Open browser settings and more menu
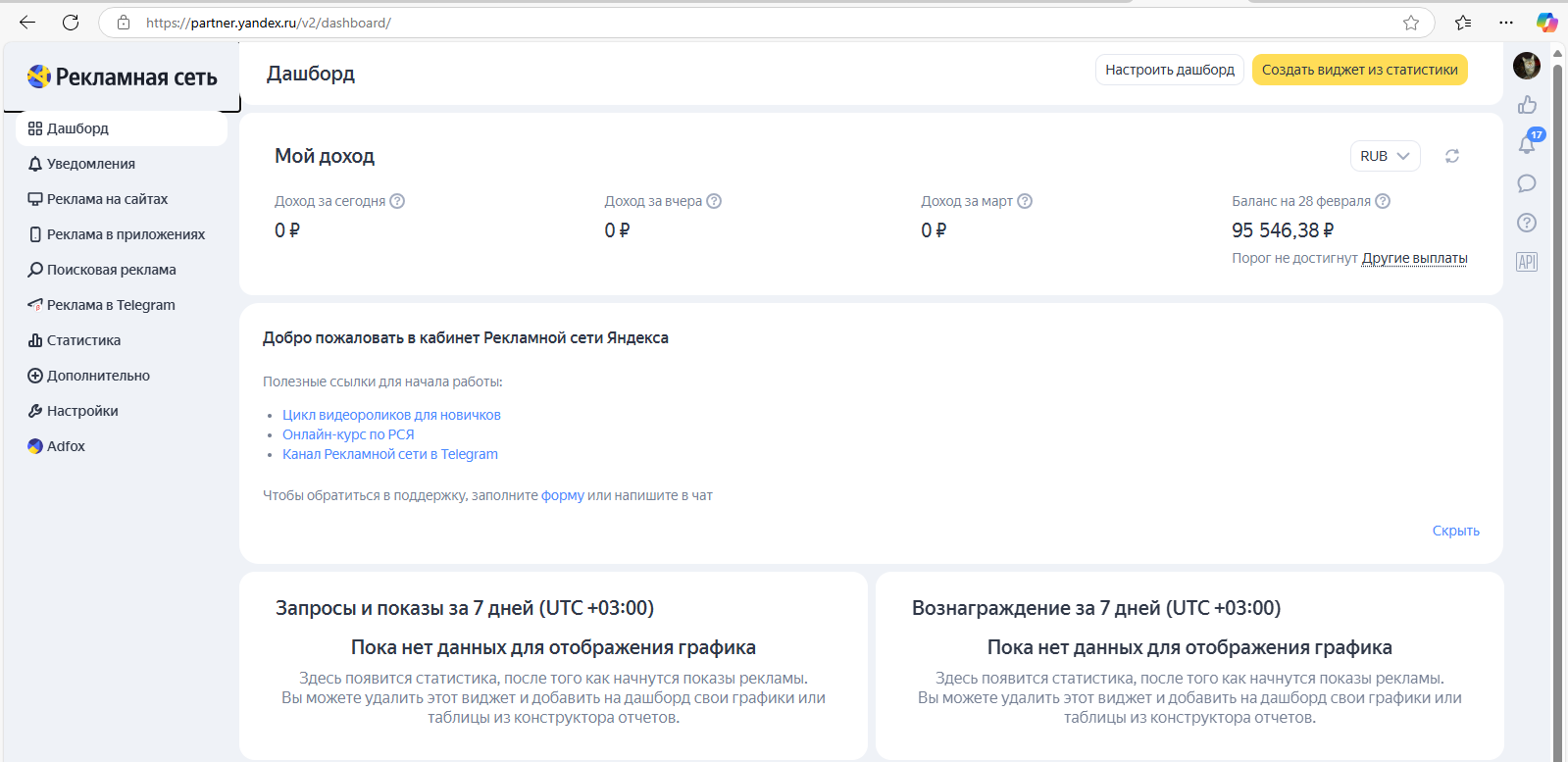 coord(1506,23)
